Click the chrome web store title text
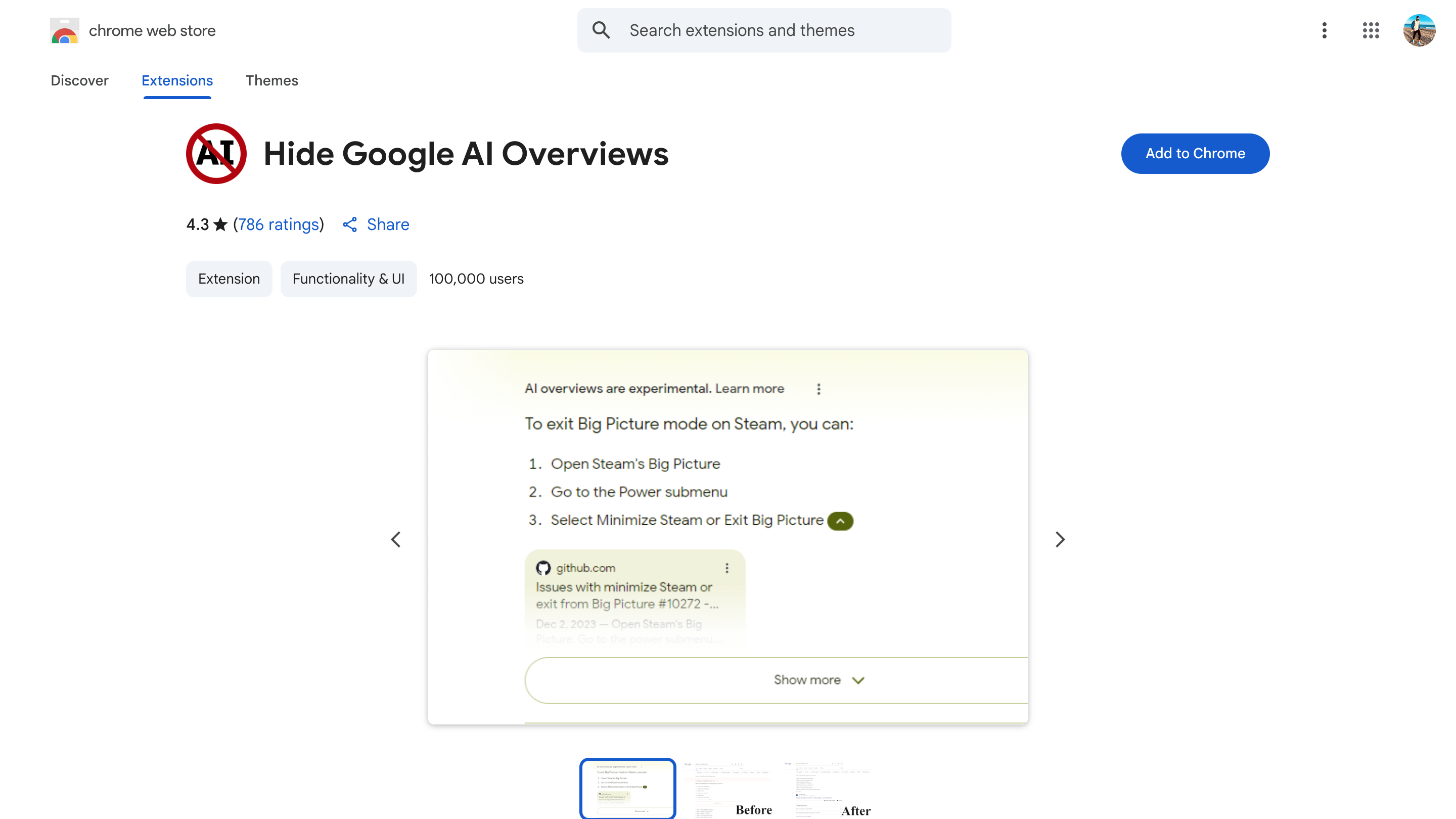The image size is (1456, 819). point(152,30)
